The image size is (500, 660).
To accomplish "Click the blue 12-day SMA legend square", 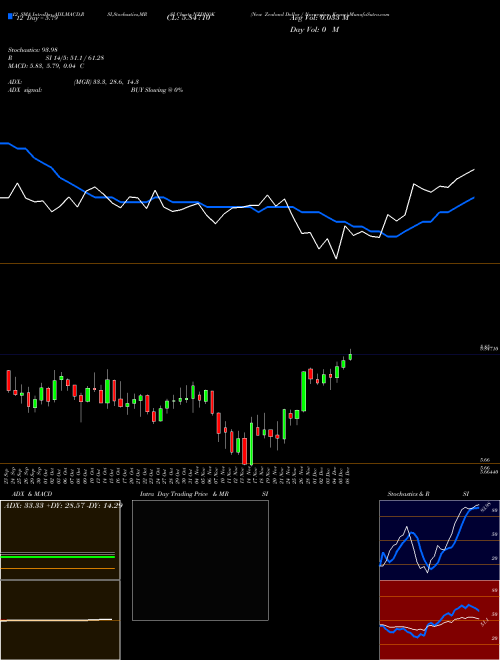I will (x=10, y=16).
